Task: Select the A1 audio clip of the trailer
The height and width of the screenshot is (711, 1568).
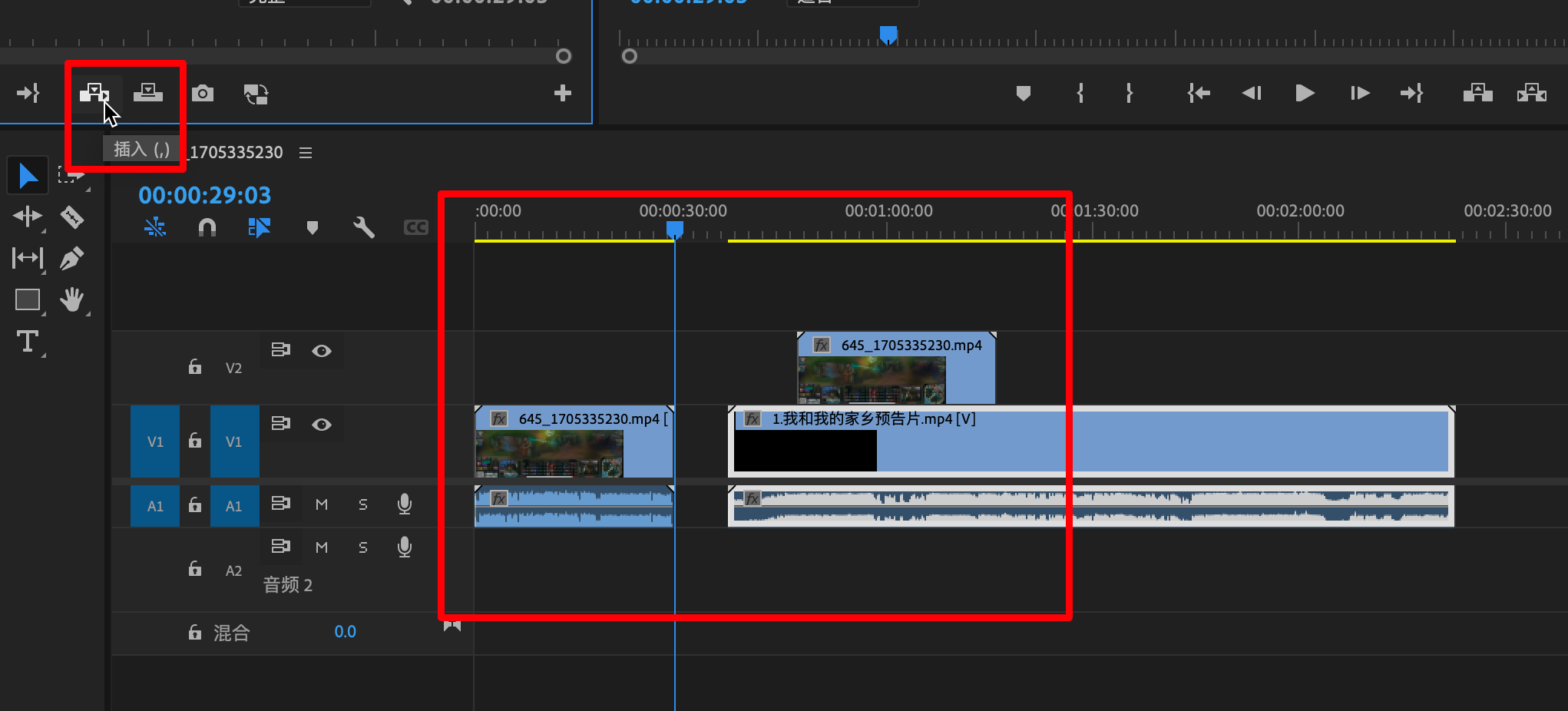Action: [x=1091, y=506]
